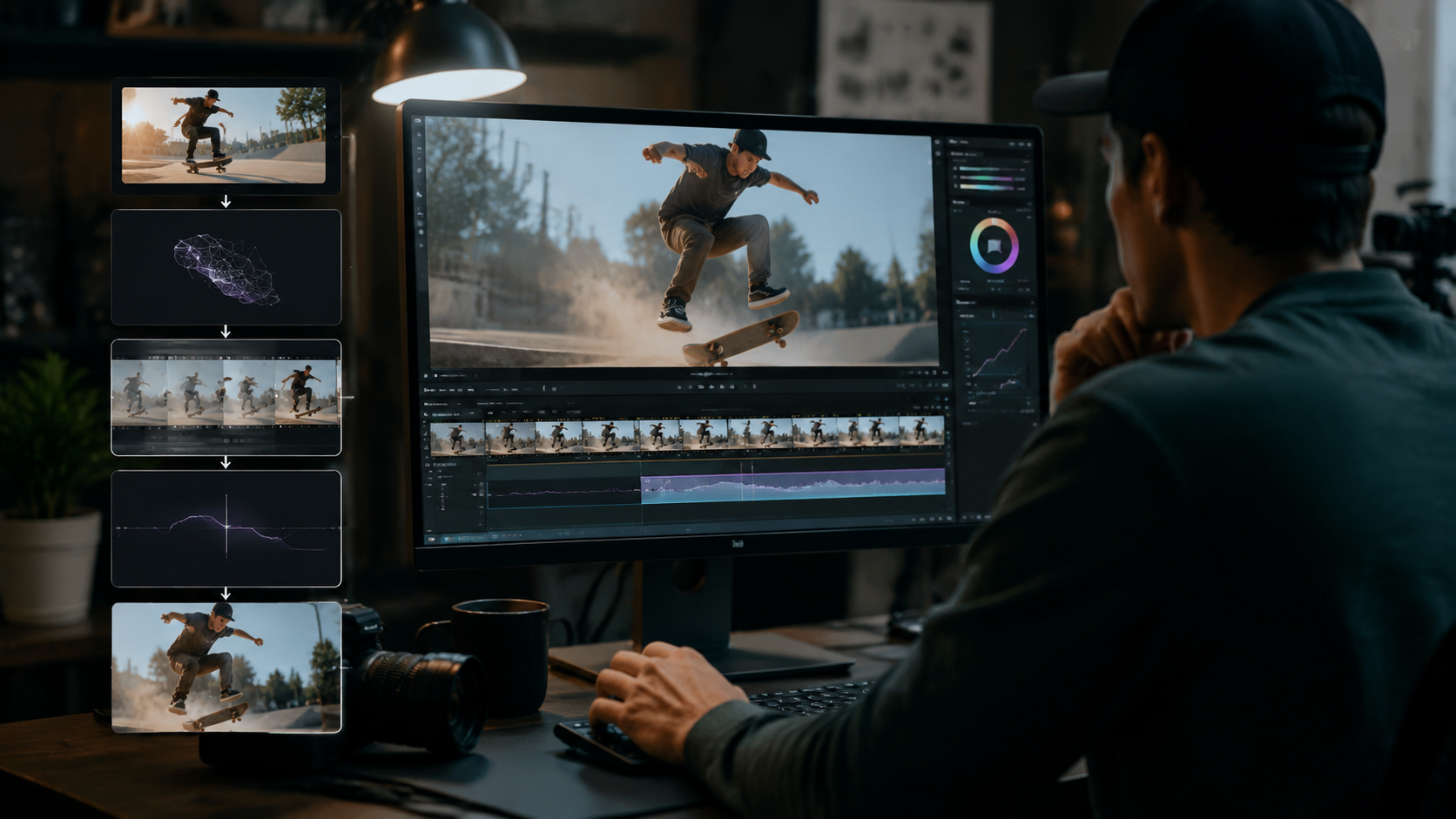
Task: Click the rainbow color wheel in the color panel
Action: [994, 246]
